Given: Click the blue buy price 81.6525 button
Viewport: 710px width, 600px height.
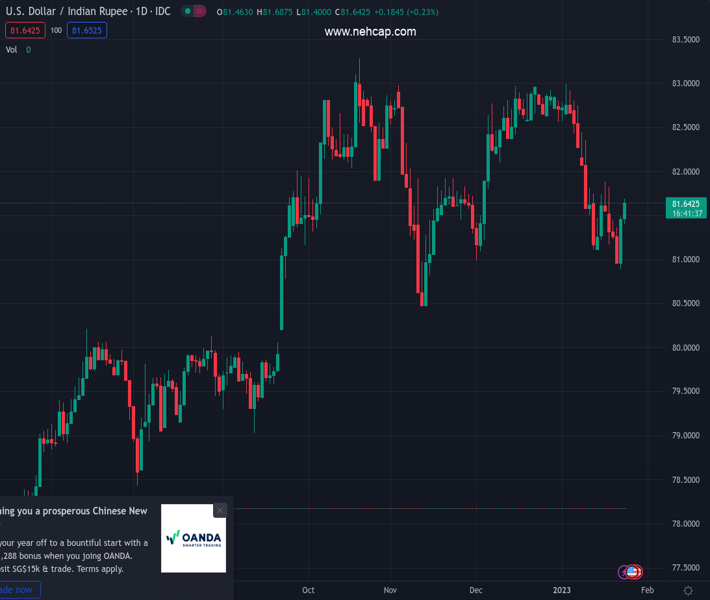Looking at the screenshot, I should click(x=86, y=31).
